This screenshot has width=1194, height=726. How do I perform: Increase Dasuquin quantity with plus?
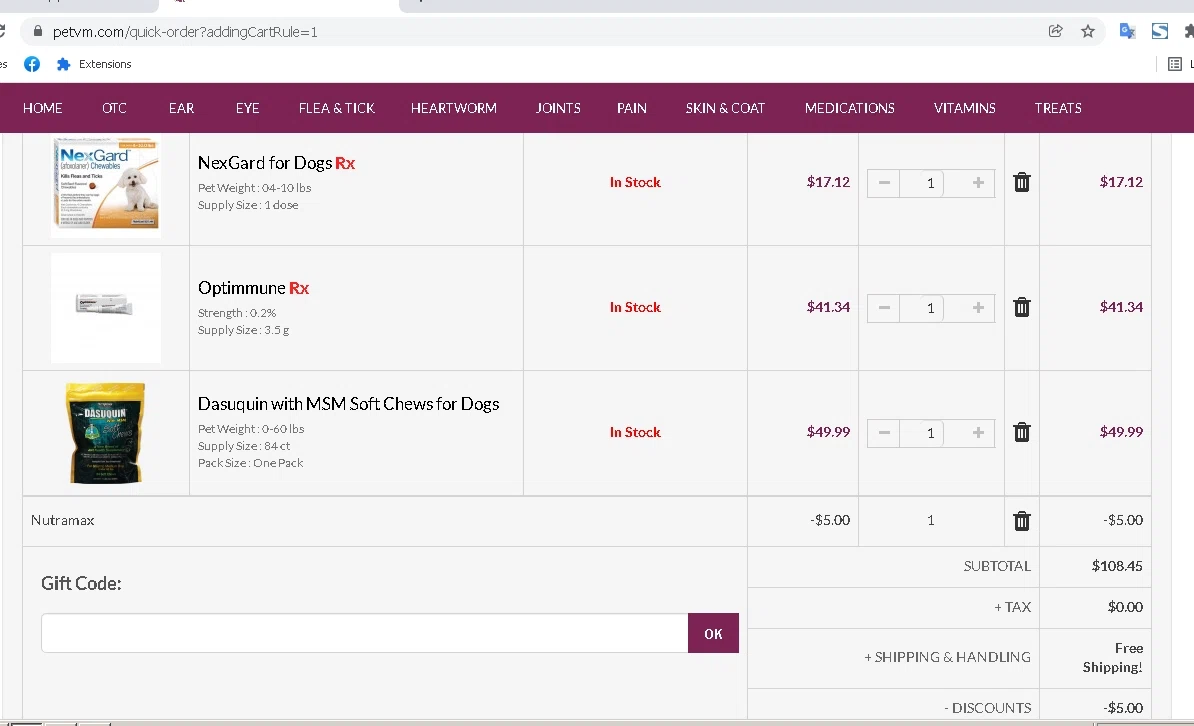tap(978, 433)
